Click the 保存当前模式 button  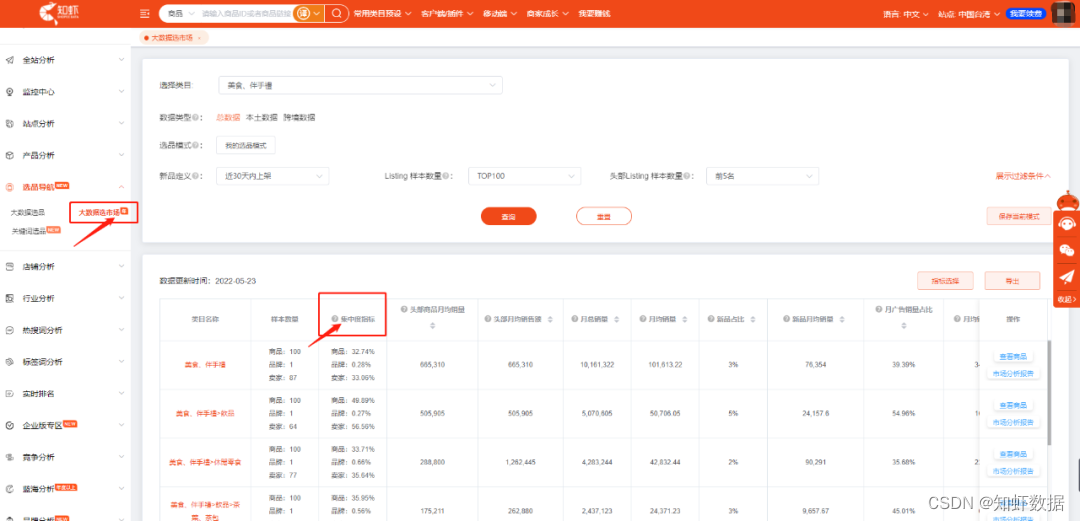pos(1019,216)
